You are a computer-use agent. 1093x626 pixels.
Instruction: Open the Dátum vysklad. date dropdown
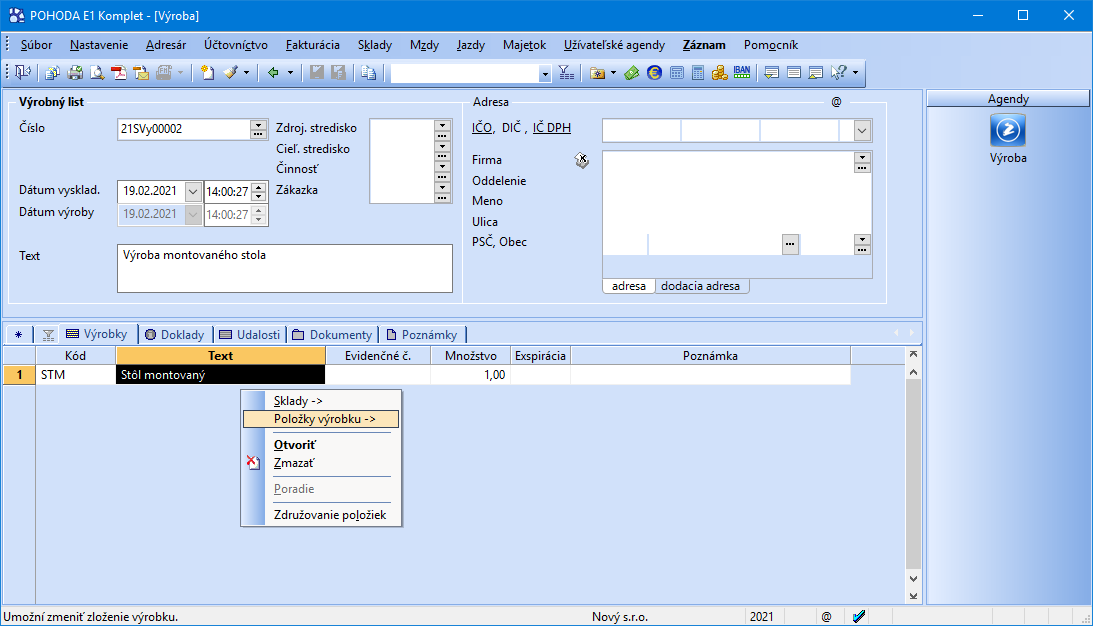point(192,191)
